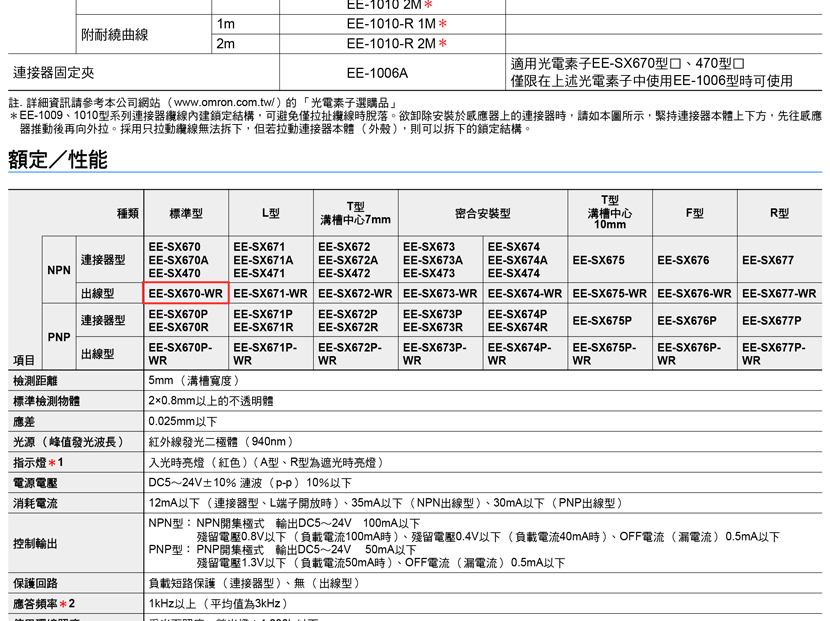
Task: Click the EE-SX671-WR model cell
Action: (x=271, y=293)
